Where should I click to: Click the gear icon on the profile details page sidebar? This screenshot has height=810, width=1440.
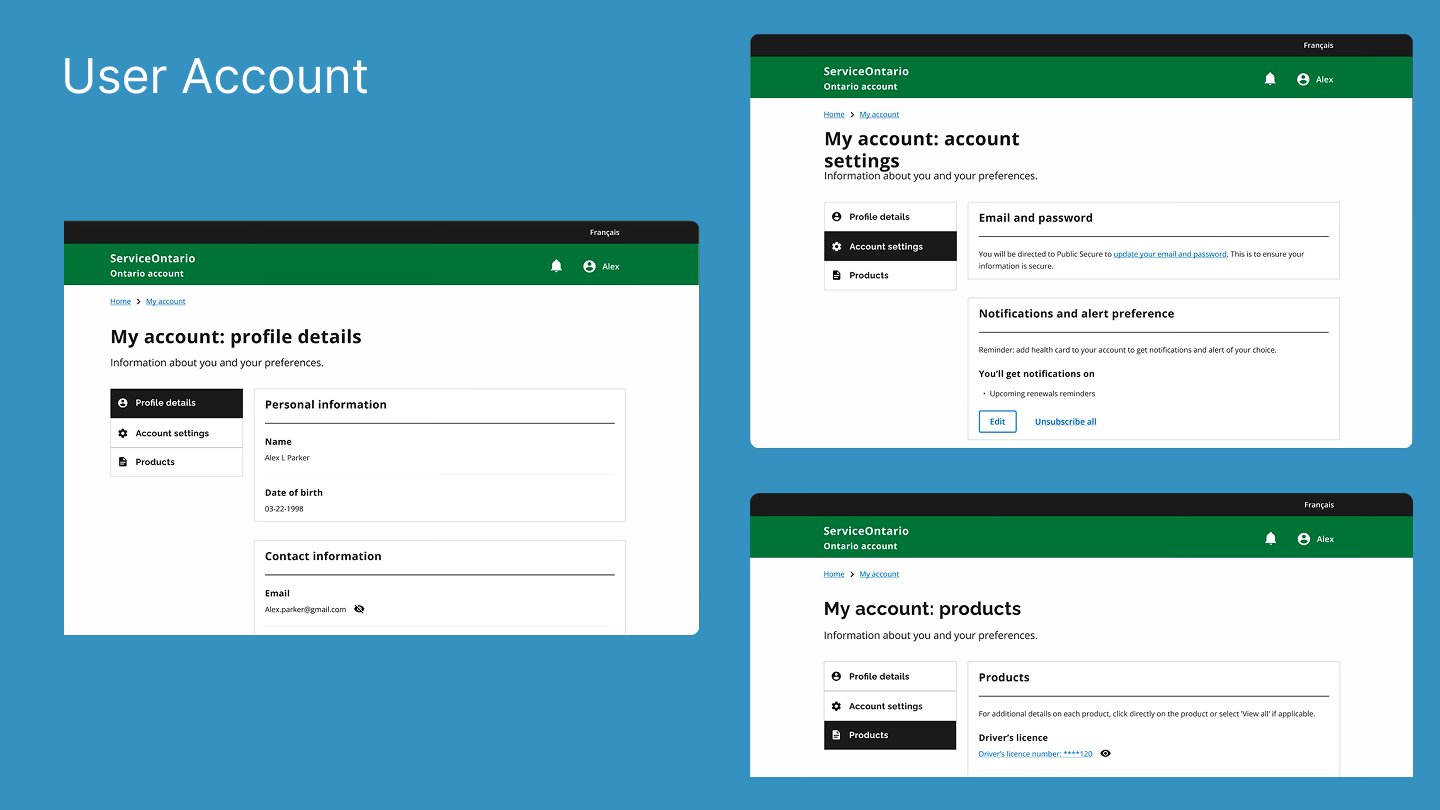(x=123, y=433)
